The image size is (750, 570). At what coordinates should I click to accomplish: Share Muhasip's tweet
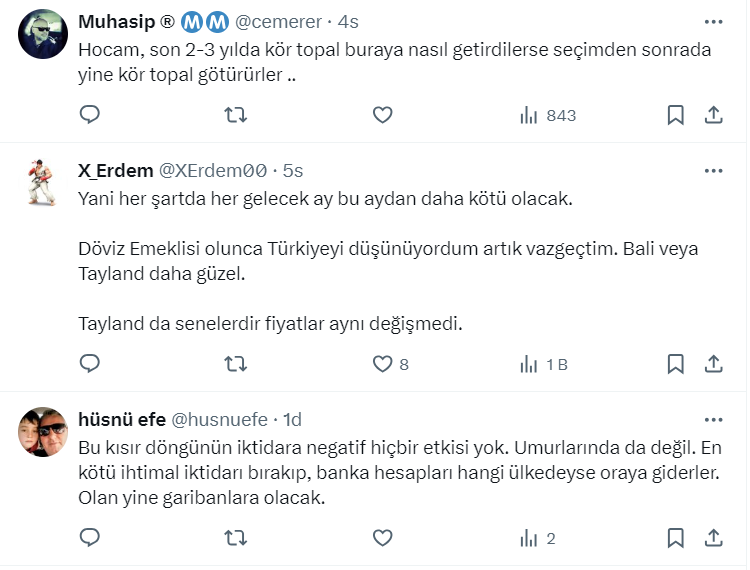point(714,115)
